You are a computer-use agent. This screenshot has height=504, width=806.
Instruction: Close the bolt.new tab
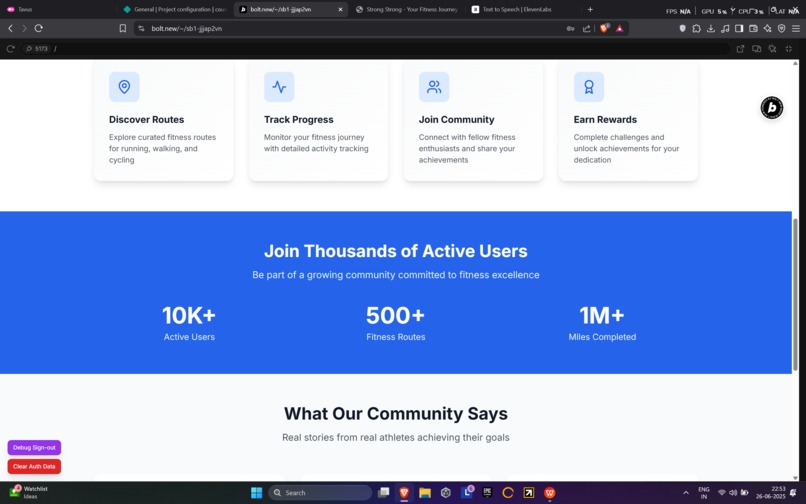340,9
